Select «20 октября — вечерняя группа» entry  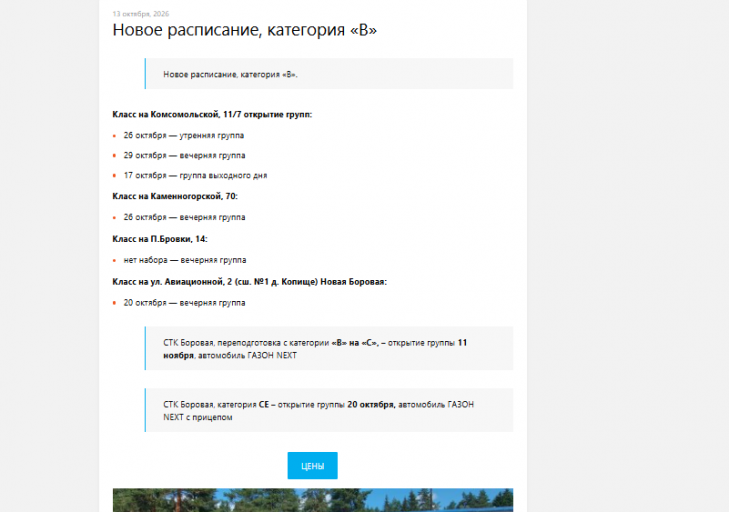point(184,303)
